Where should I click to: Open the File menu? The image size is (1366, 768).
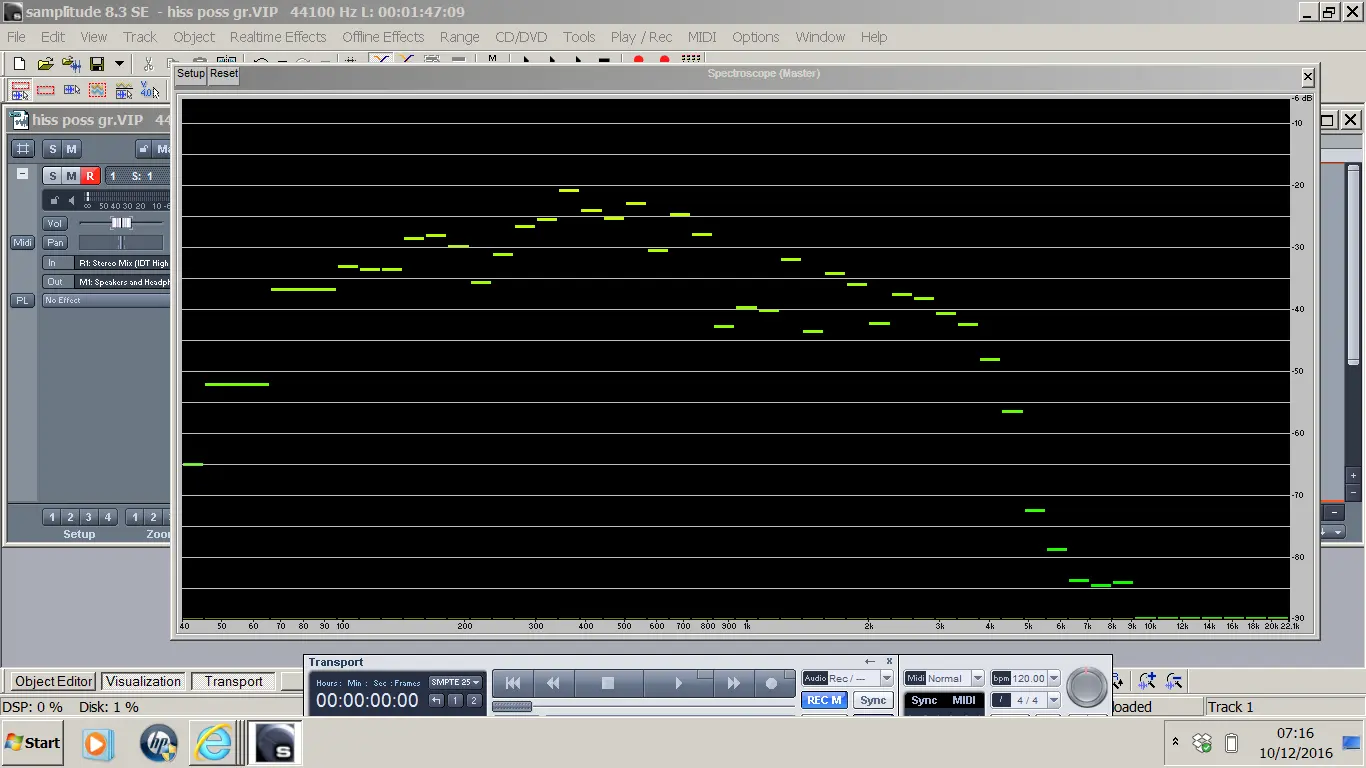coord(16,37)
